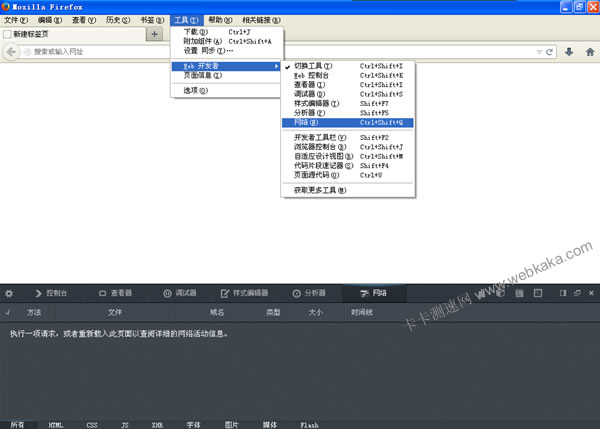Viewport: 600px width, 429px height.
Task: Choose 附加组件 in tools menu
Action: (227, 41)
